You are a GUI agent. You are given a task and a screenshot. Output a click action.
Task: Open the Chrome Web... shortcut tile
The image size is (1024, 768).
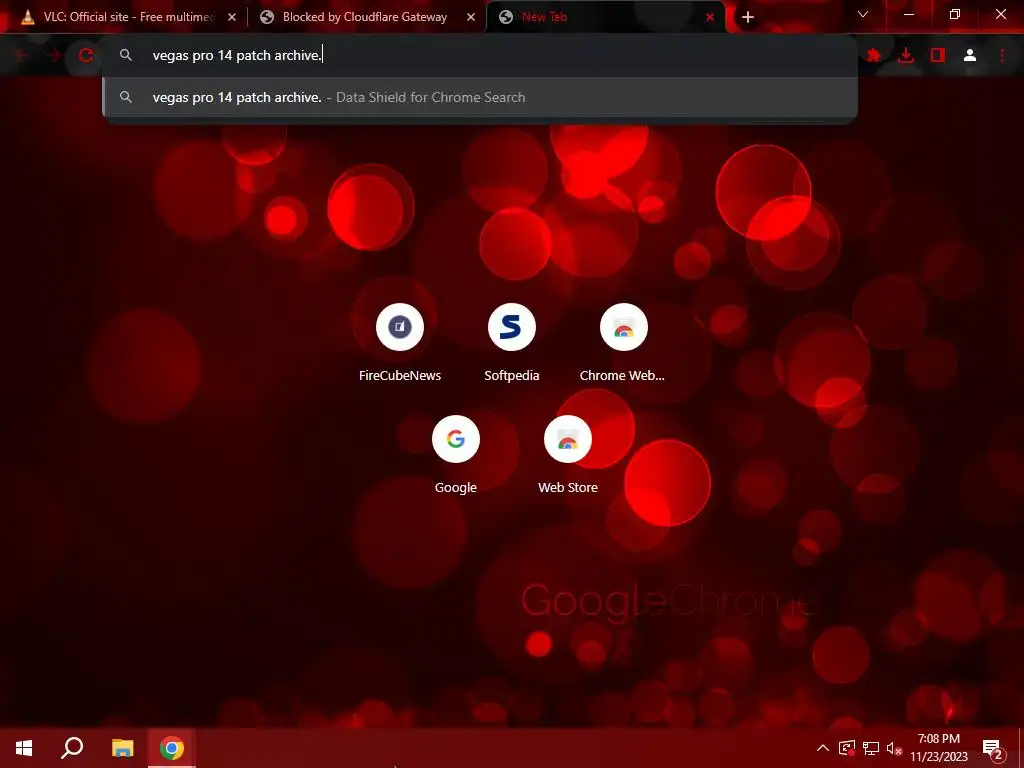(x=623, y=342)
